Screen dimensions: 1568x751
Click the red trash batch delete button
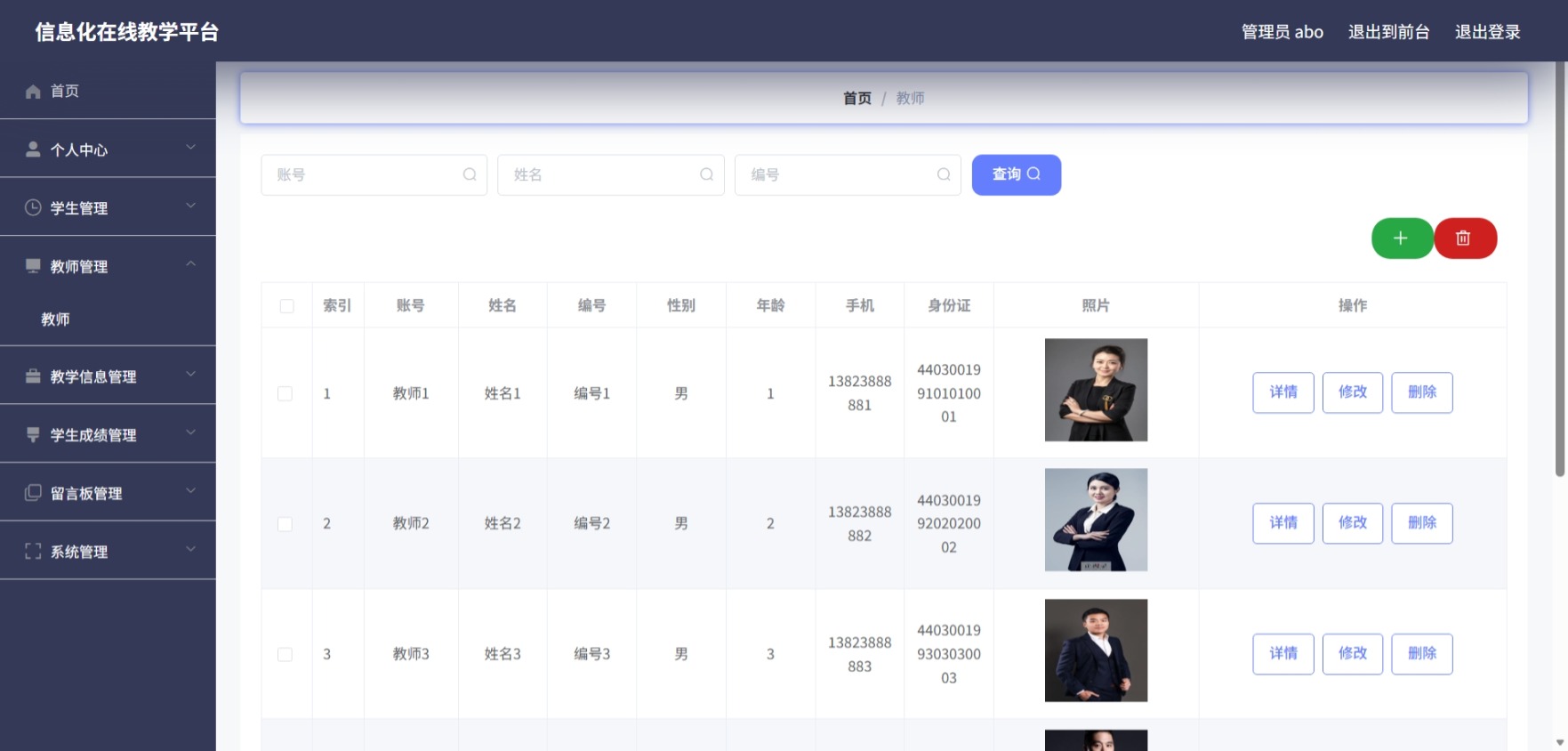[1465, 238]
